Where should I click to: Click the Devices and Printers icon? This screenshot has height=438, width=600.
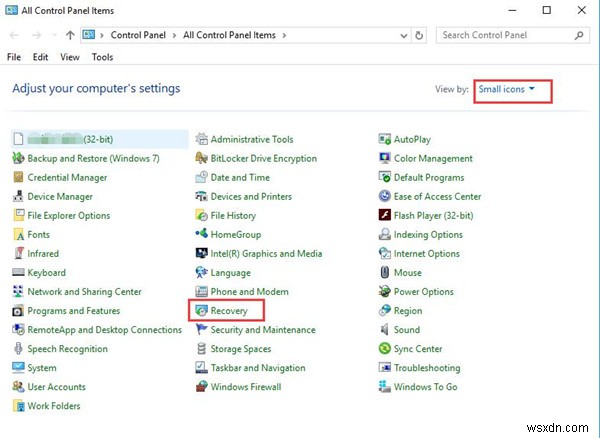202,196
